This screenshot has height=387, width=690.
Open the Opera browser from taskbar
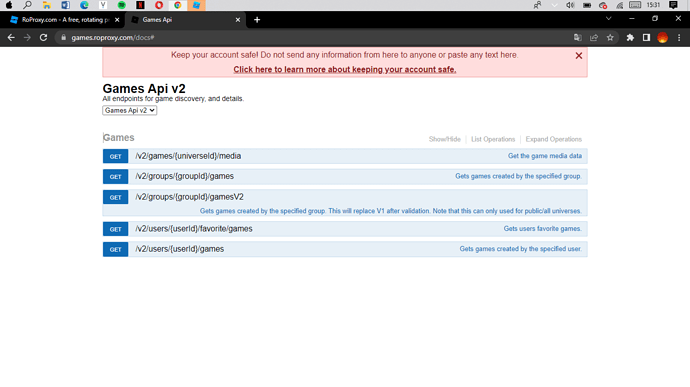point(159,5)
